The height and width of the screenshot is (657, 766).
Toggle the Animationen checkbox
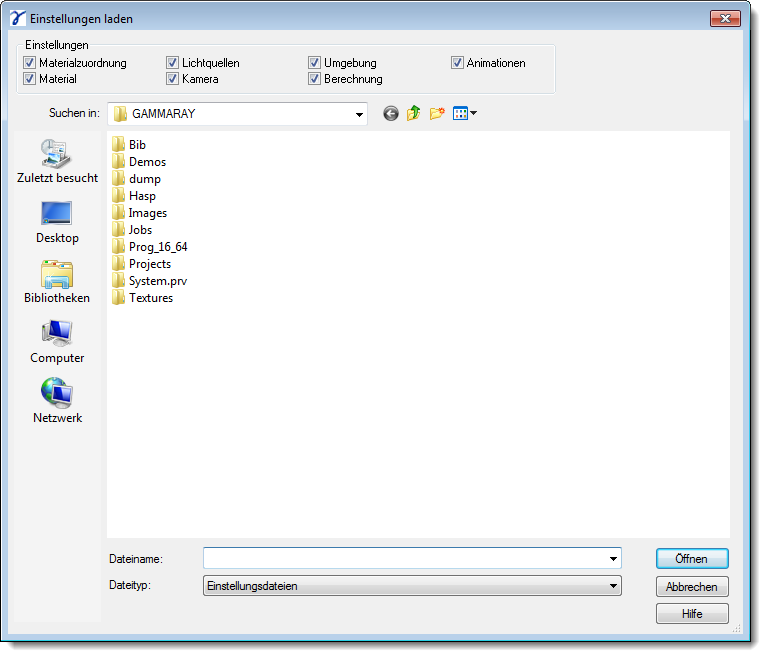[457, 63]
